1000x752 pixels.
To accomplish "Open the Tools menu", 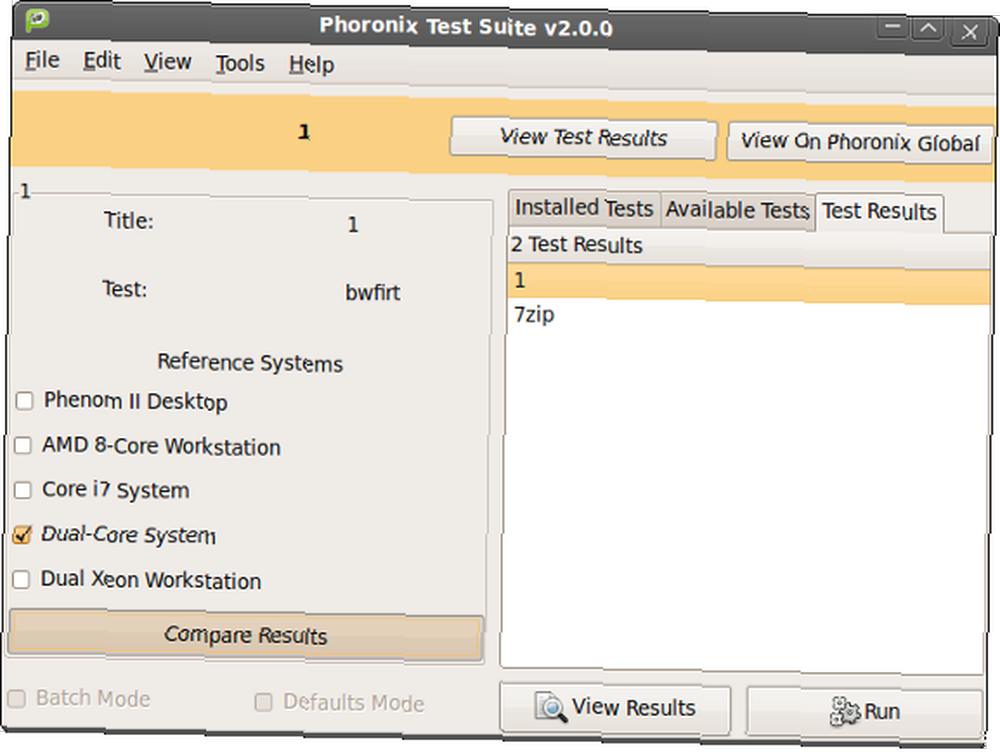I will pyautogui.click(x=240, y=64).
